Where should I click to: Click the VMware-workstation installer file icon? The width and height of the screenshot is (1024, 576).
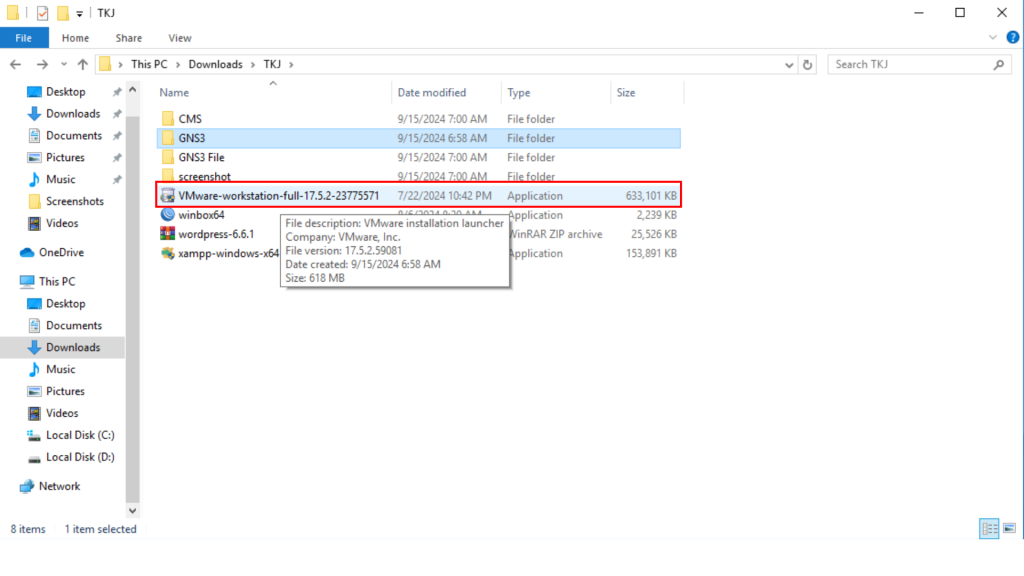(168, 196)
